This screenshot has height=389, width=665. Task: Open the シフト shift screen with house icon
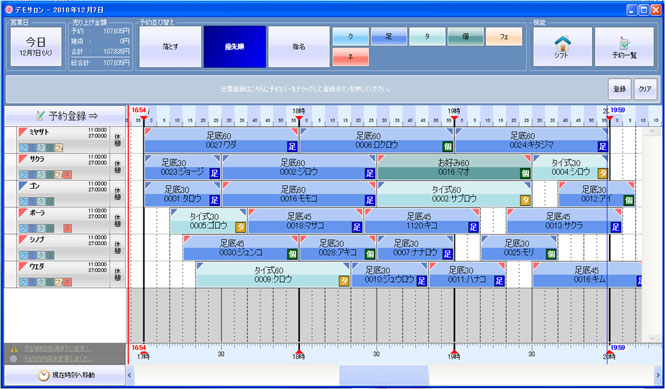point(562,47)
